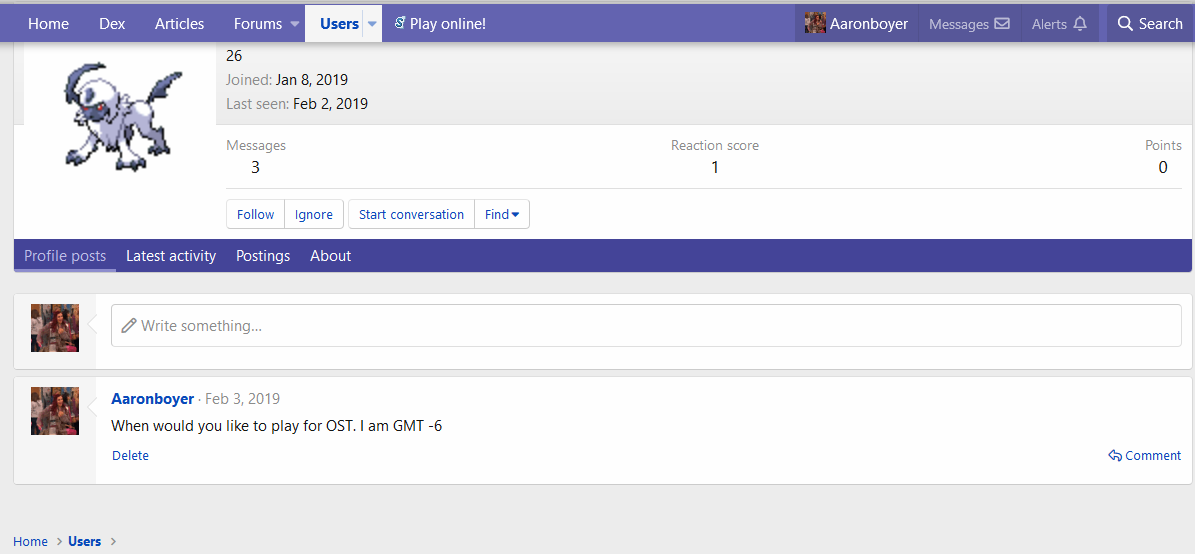Image resolution: width=1195 pixels, height=554 pixels.
Task: Click the Reaction score value 1
Action: pyautogui.click(x=715, y=167)
